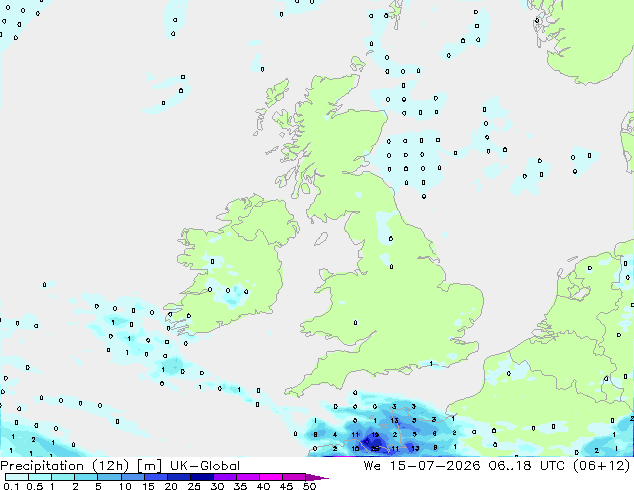Viewport: 634px width, 490px height.
Task: Click the legend label '15'
Action: tap(148, 486)
